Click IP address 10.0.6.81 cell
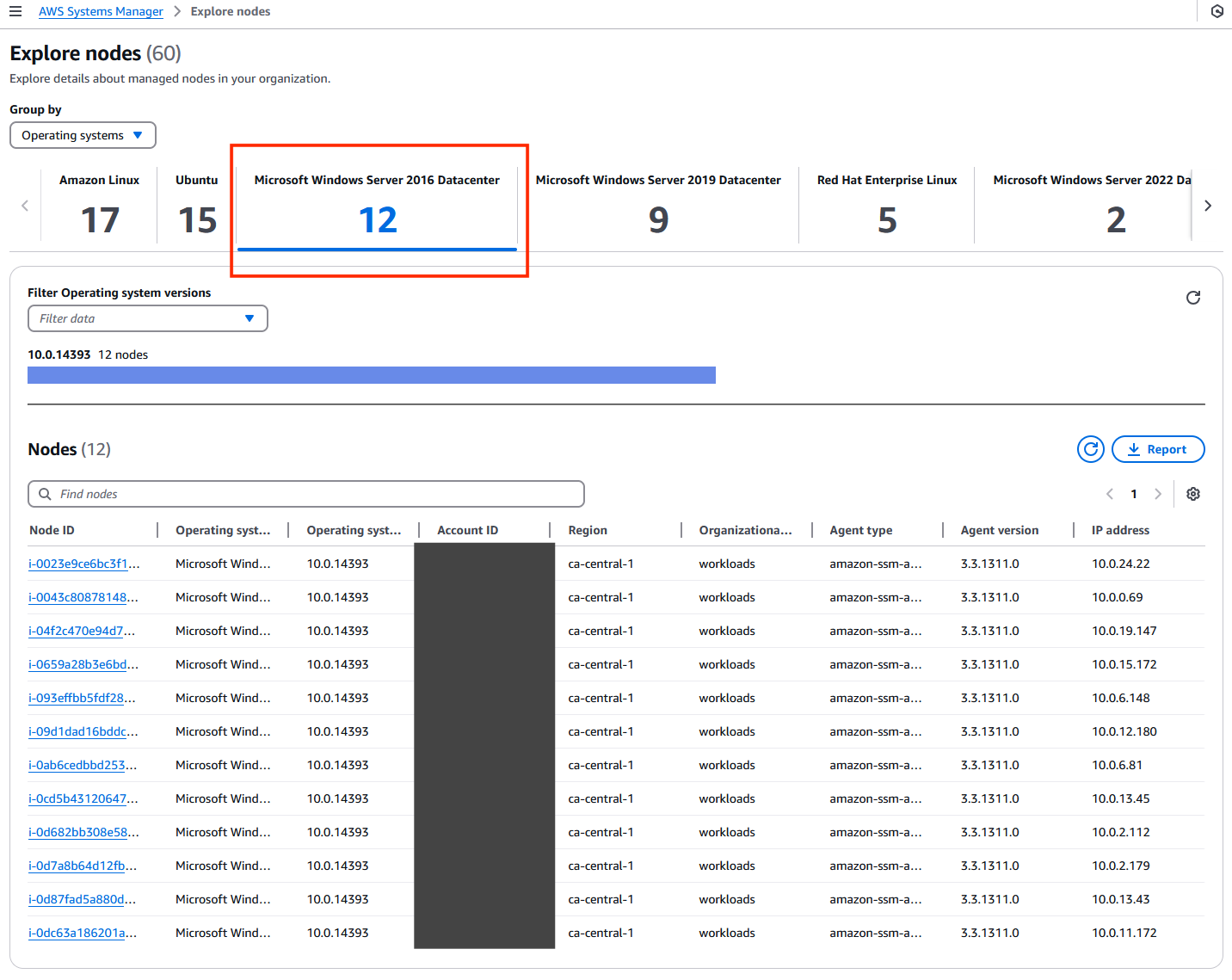 coord(1118,765)
